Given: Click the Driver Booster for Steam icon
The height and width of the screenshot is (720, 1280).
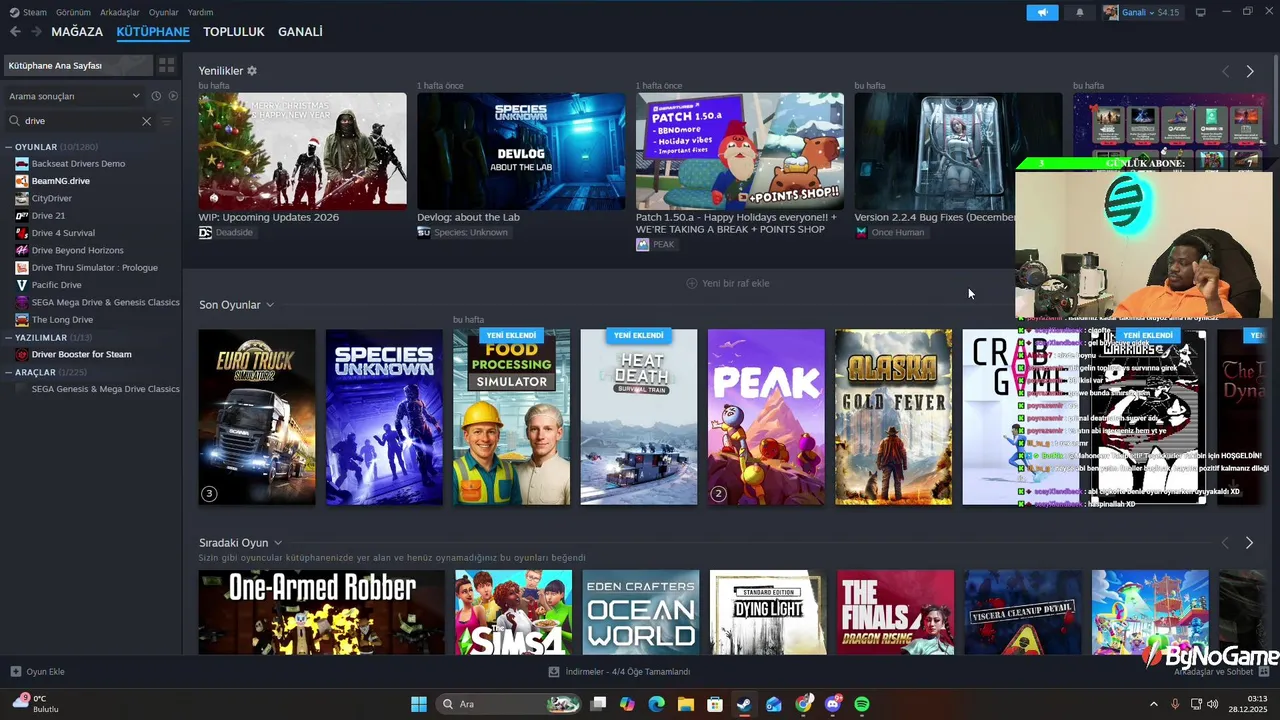Looking at the screenshot, I should [22, 354].
